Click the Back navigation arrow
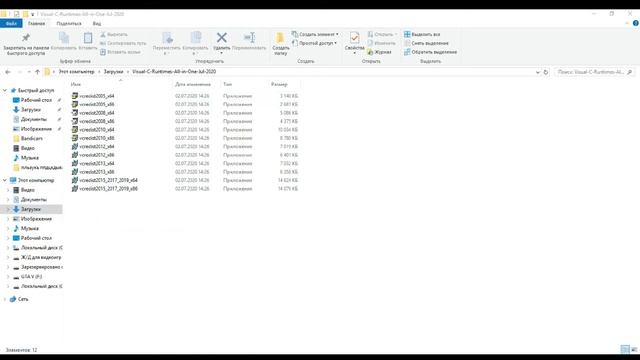Image resolution: width=640 pixels, height=360 pixels. click(x=8, y=72)
